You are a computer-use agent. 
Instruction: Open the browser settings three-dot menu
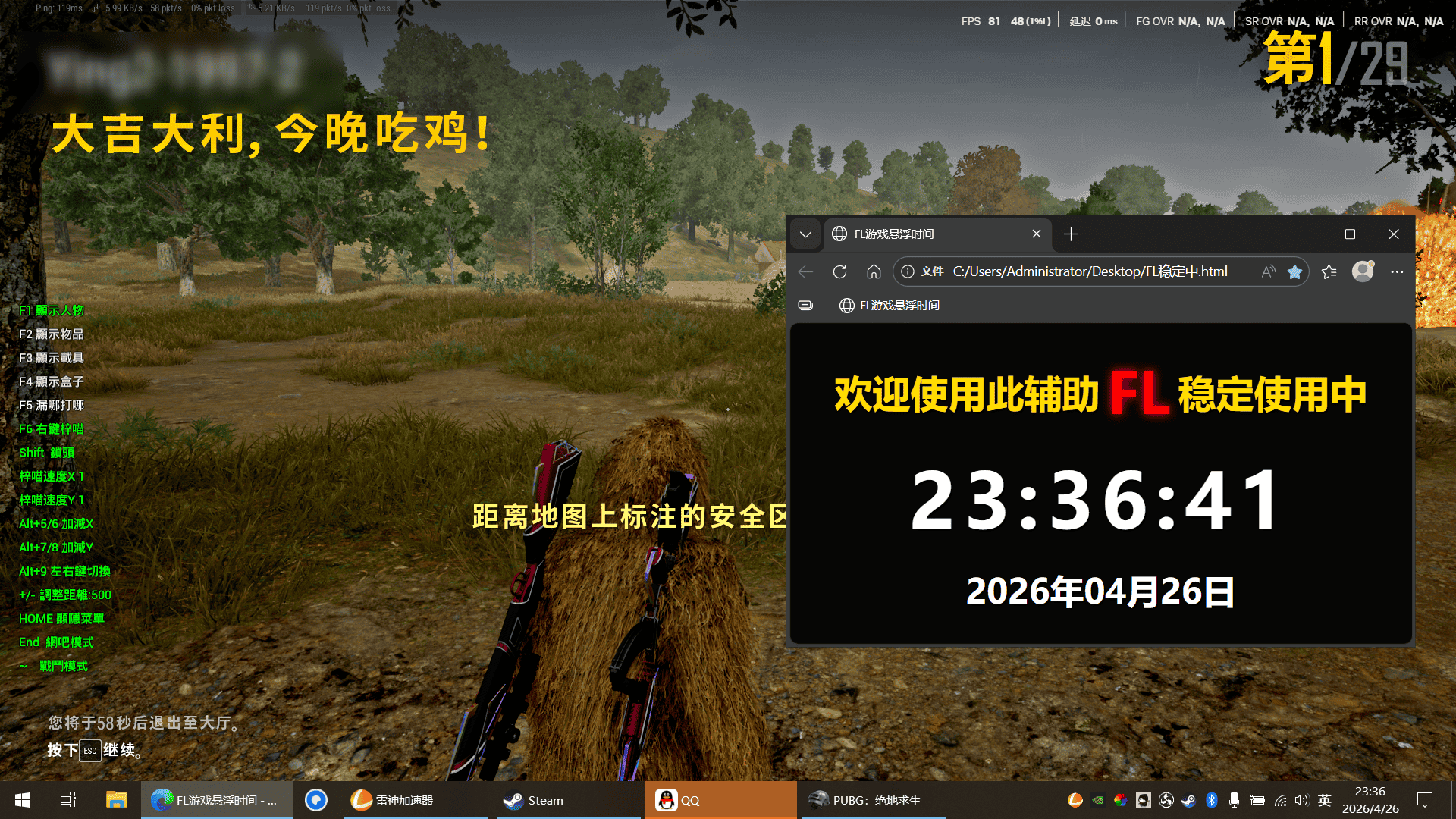click(x=1397, y=271)
